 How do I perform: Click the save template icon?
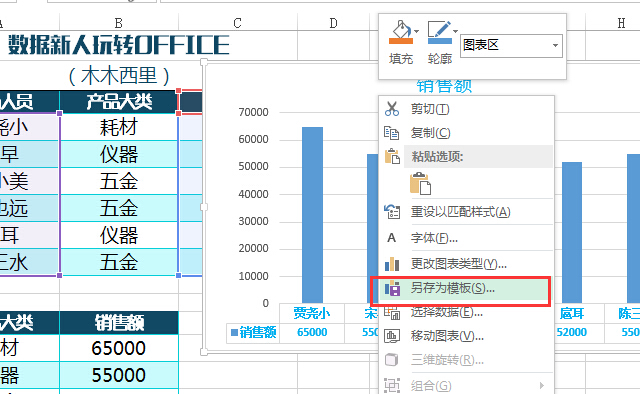tap(392, 289)
